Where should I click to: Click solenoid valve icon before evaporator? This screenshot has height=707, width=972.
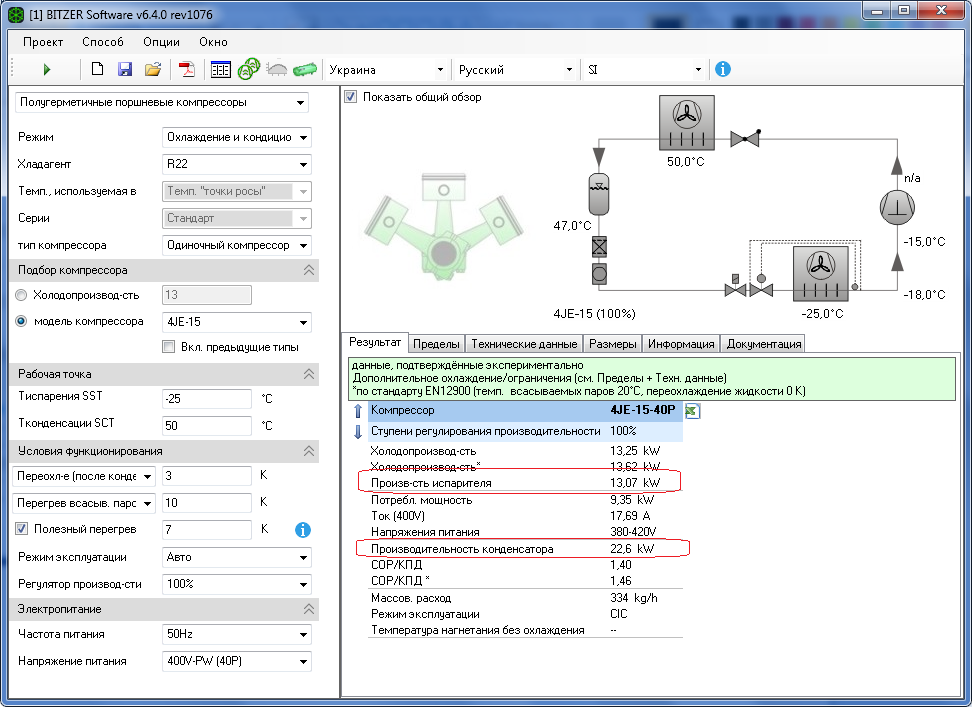pyautogui.click(x=735, y=285)
